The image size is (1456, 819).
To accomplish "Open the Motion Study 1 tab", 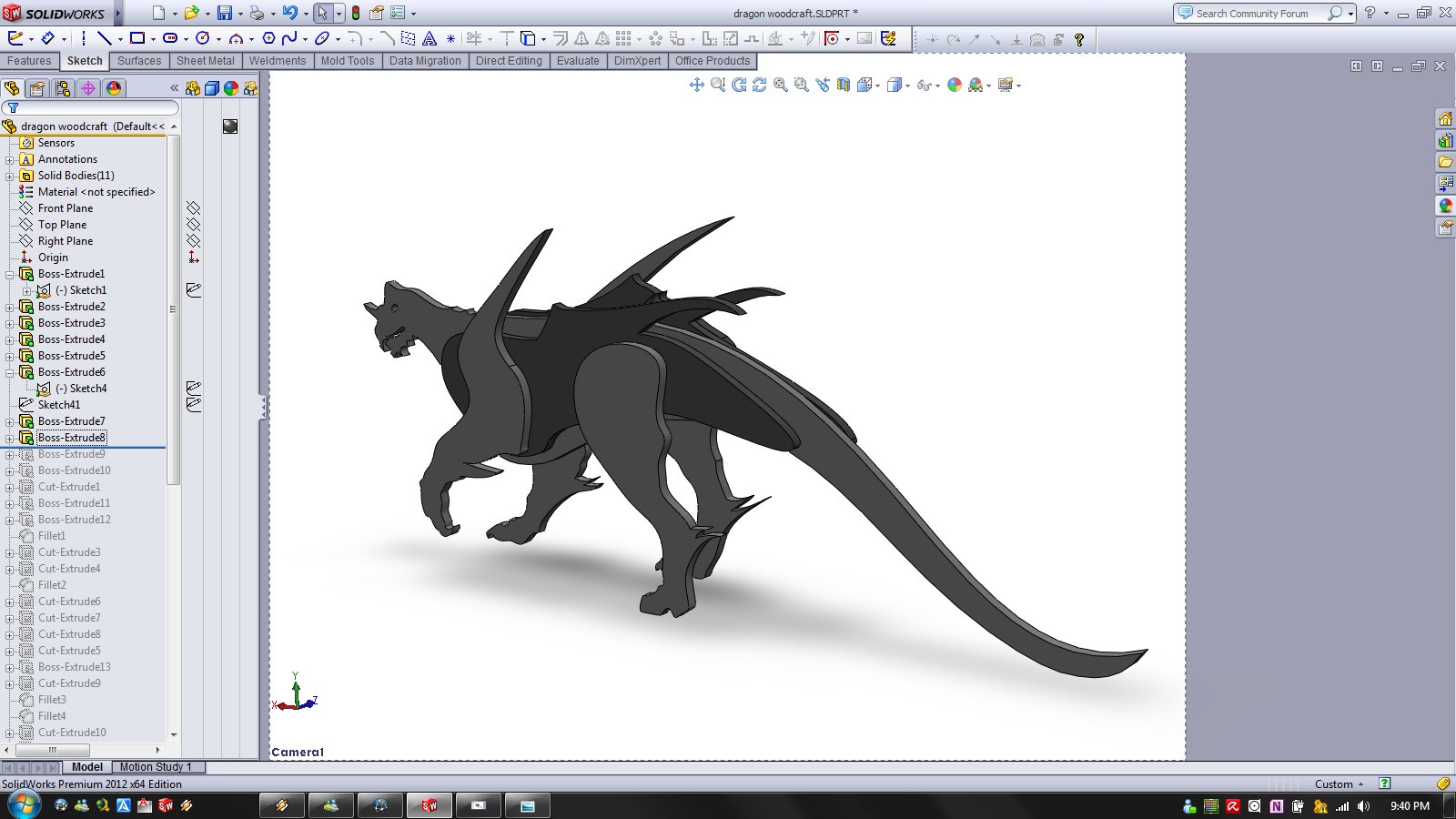I will 156,767.
